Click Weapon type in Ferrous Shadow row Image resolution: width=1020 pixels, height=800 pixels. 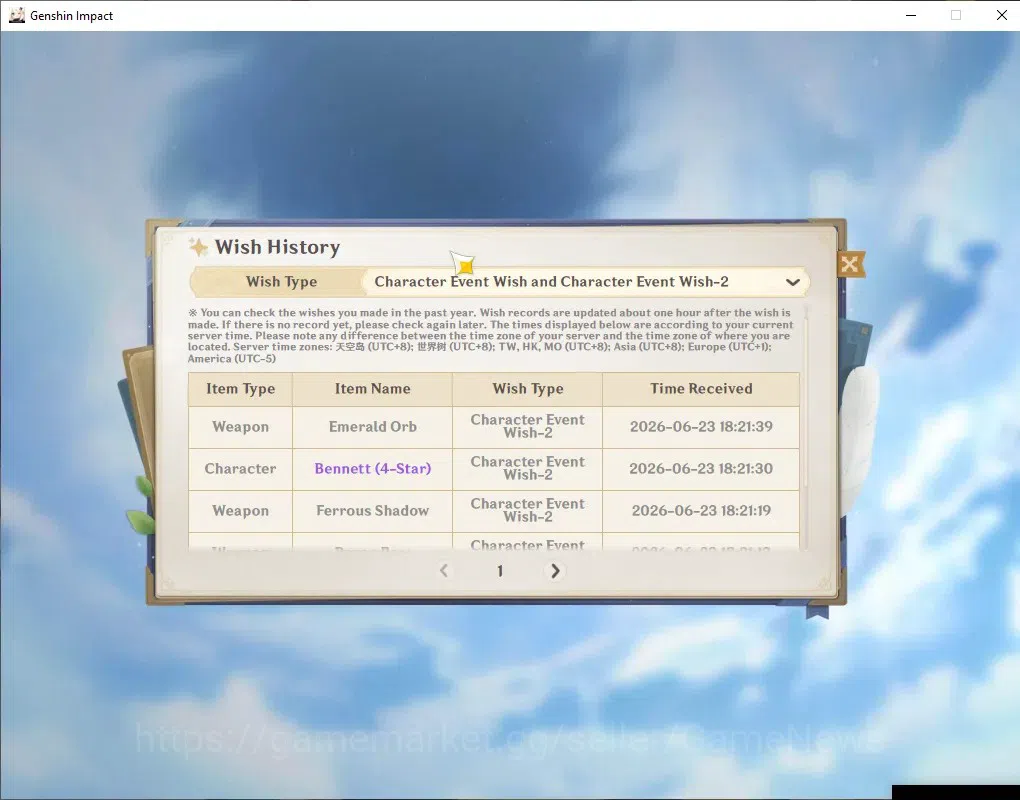(x=241, y=511)
